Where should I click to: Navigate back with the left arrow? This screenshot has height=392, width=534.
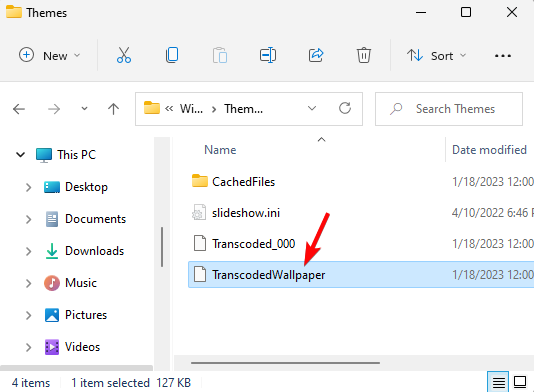tap(19, 109)
